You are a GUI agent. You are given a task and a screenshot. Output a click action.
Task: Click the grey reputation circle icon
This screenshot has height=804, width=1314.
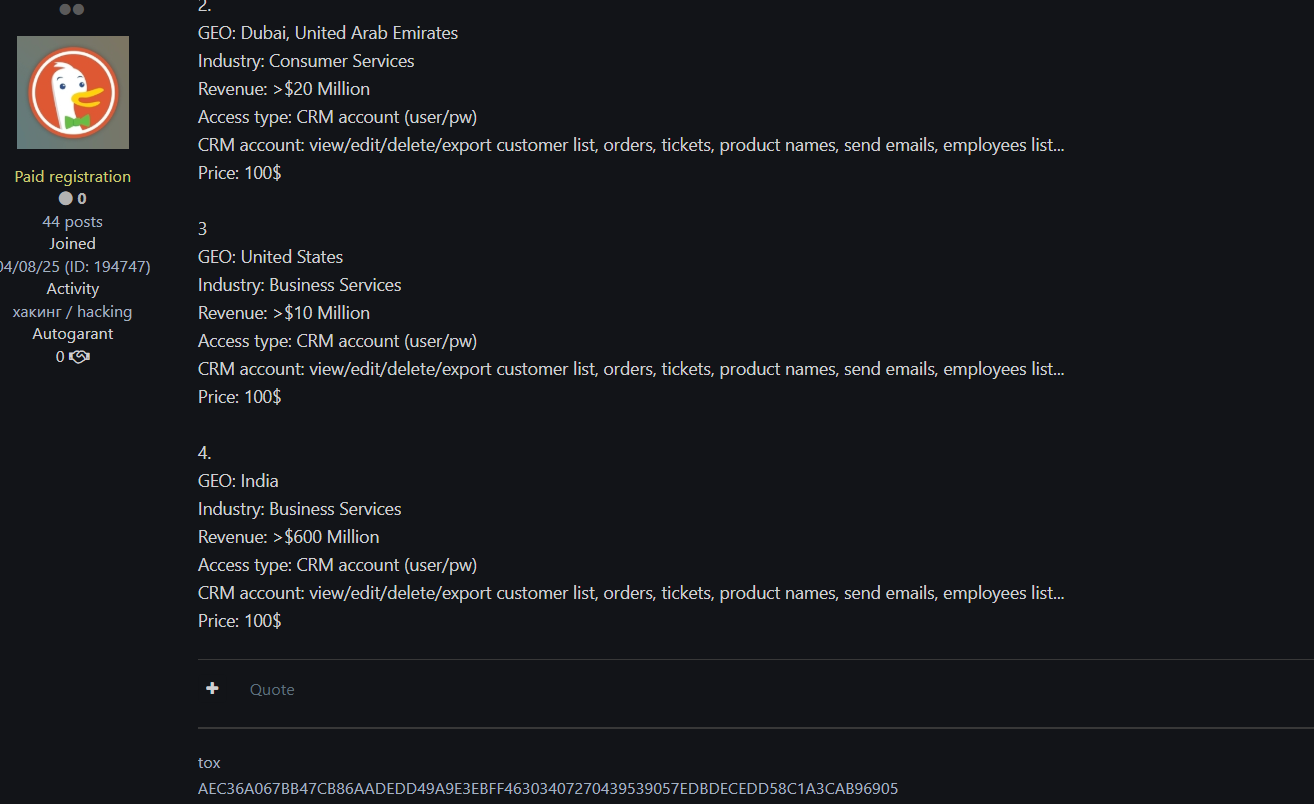tap(65, 199)
